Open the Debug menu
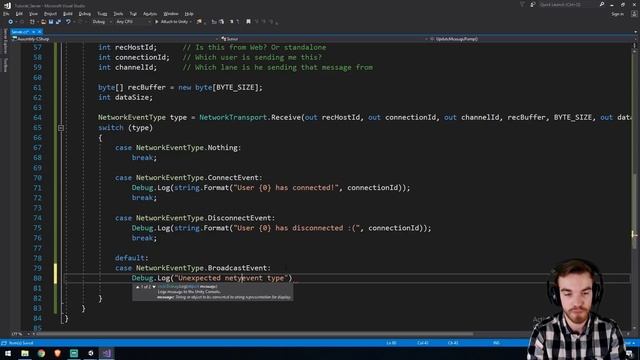Screen dimensions: 640x360 [85, 14]
